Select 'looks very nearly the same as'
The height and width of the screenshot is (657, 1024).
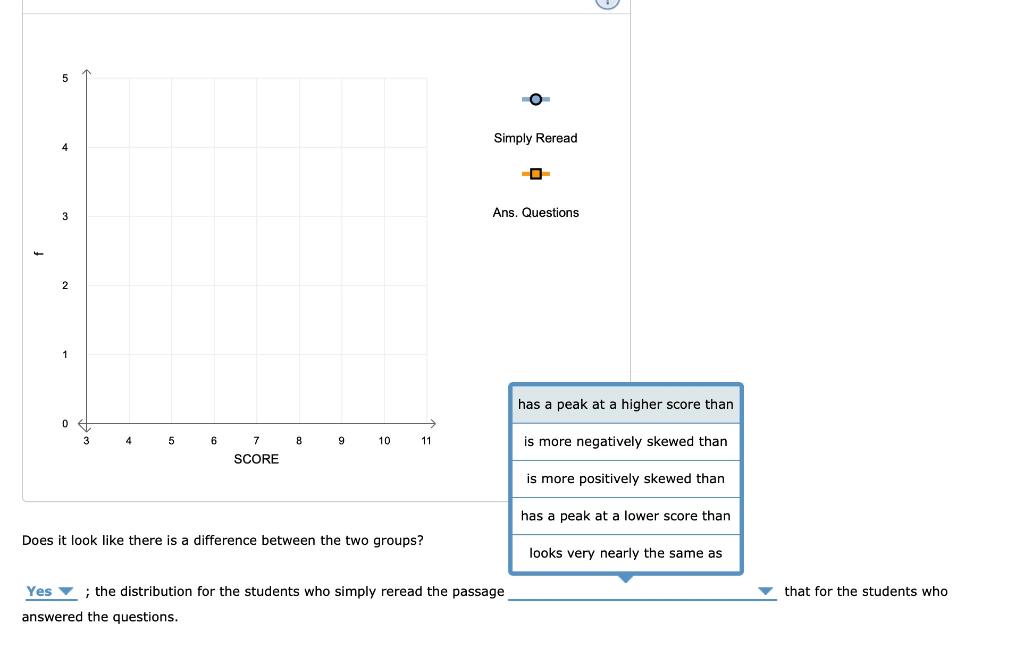point(625,552)
